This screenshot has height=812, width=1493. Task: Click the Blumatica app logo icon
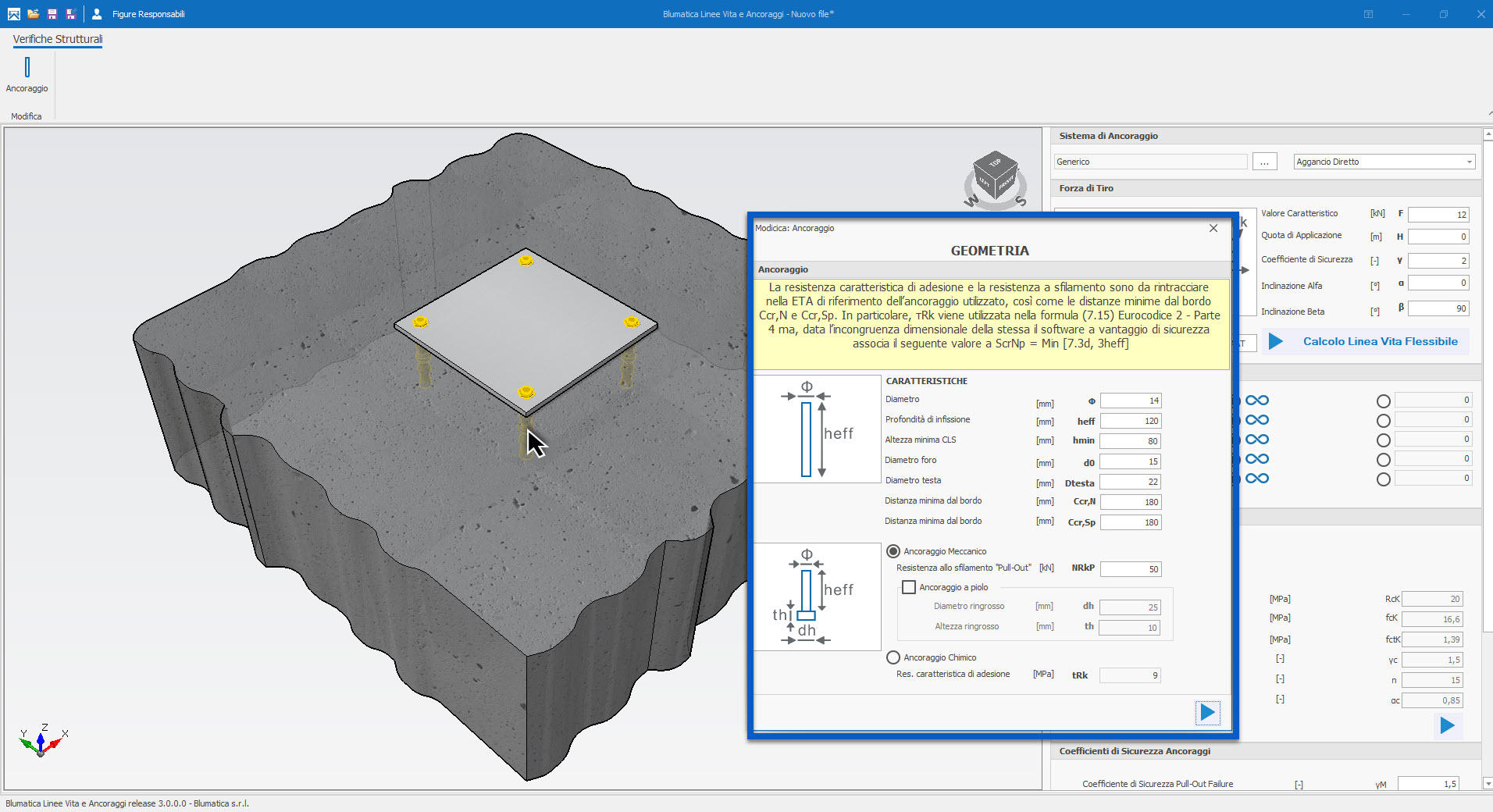pos(13,14)
